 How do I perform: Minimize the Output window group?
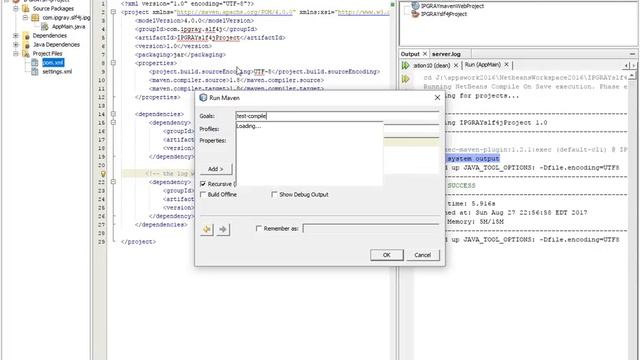click(x=632, y=54)
